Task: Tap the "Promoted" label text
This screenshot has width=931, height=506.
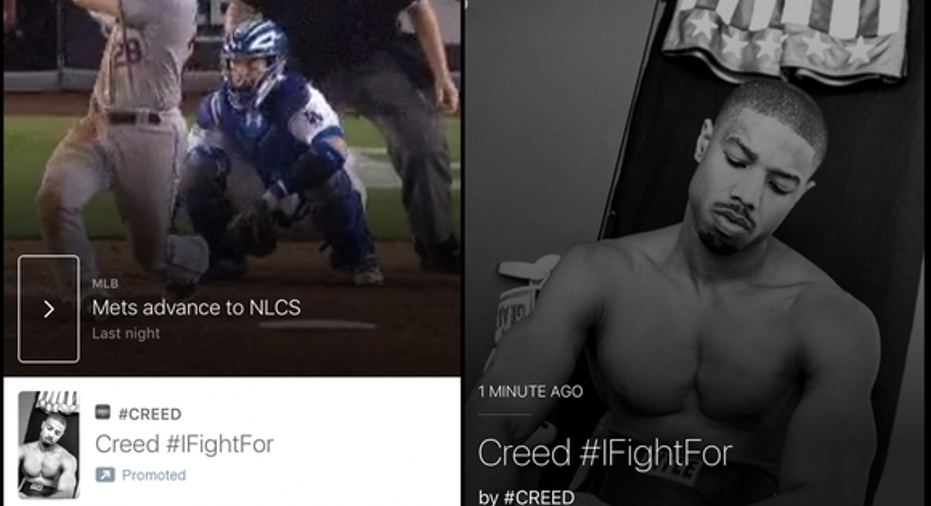Action: (x=154, y=475)
